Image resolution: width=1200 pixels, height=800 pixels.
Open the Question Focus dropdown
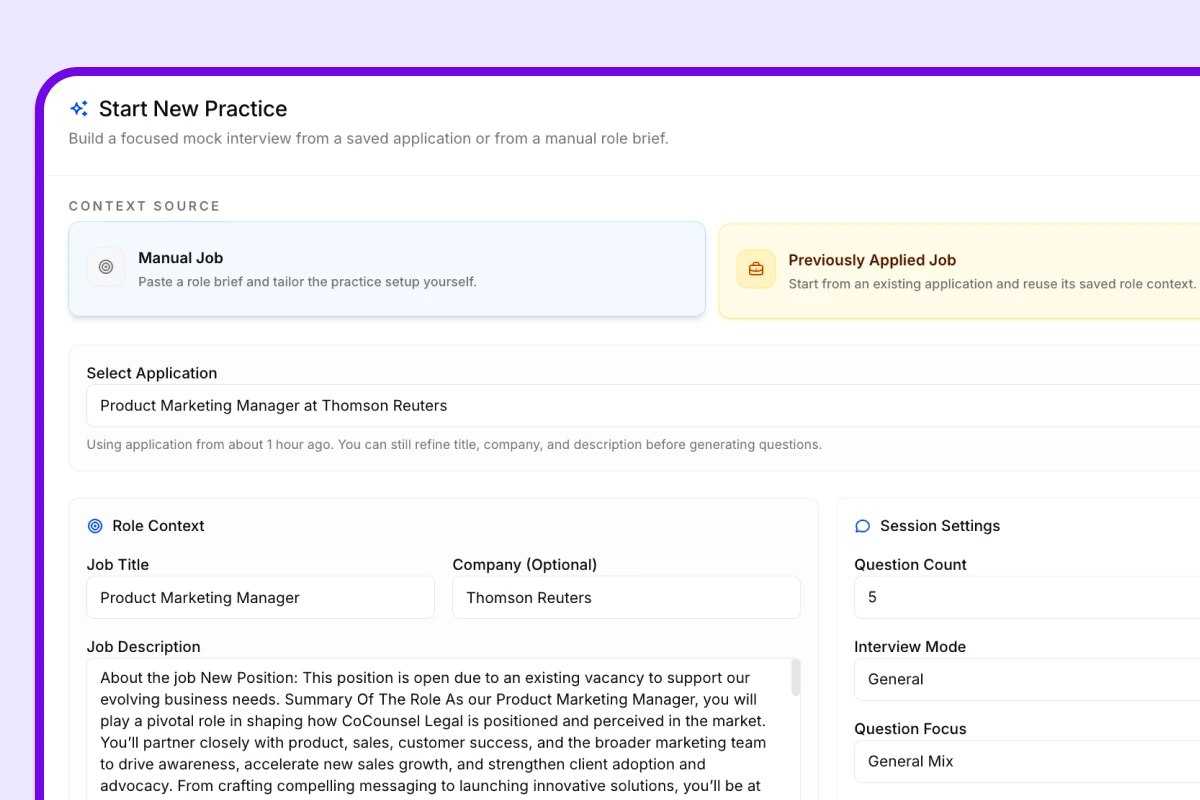coord(1026,761)
